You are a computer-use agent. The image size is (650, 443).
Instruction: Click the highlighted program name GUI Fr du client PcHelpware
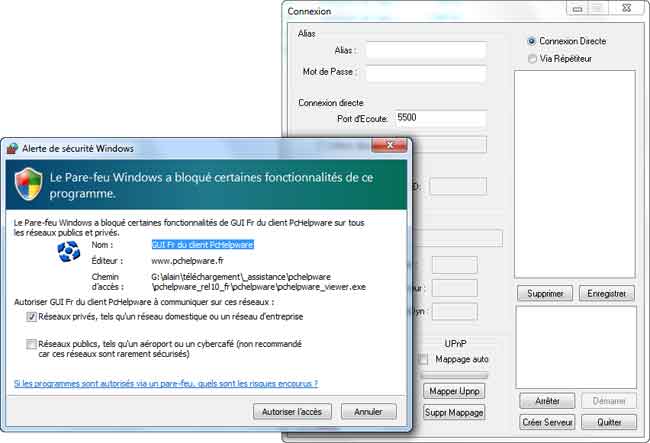click(x=202, y=245)
